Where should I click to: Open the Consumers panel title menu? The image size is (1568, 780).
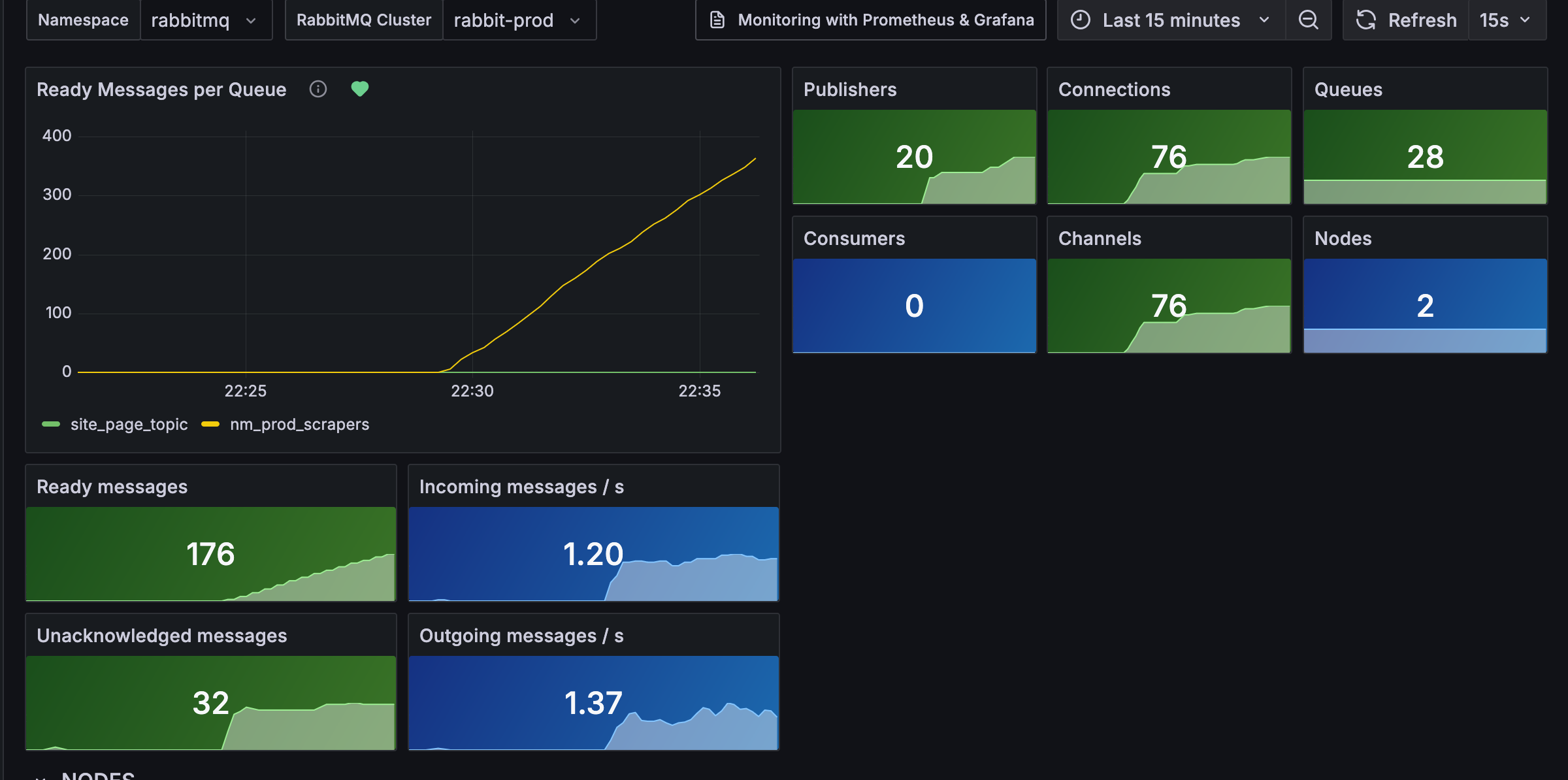click(x=854, y=238)
